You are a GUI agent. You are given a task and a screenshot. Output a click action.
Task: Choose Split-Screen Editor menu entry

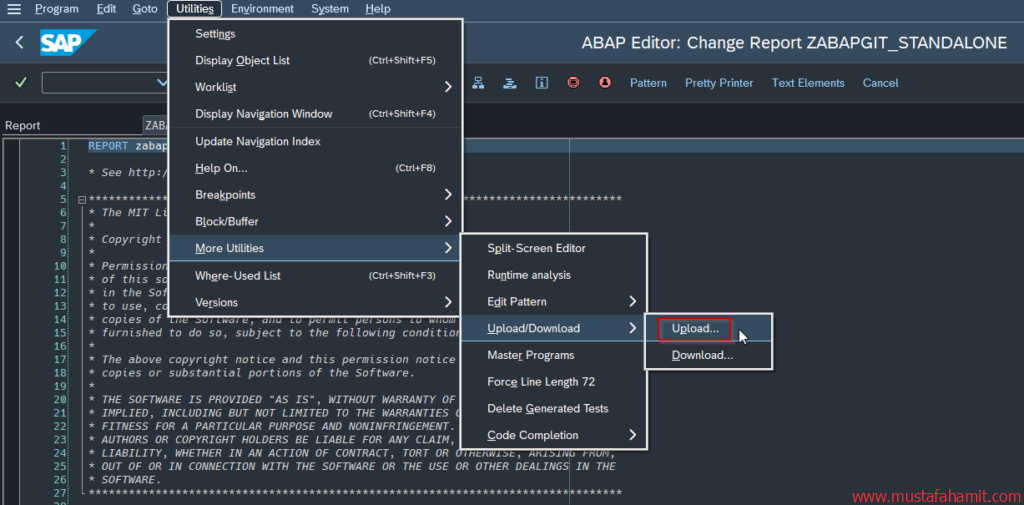pos(536,248)
